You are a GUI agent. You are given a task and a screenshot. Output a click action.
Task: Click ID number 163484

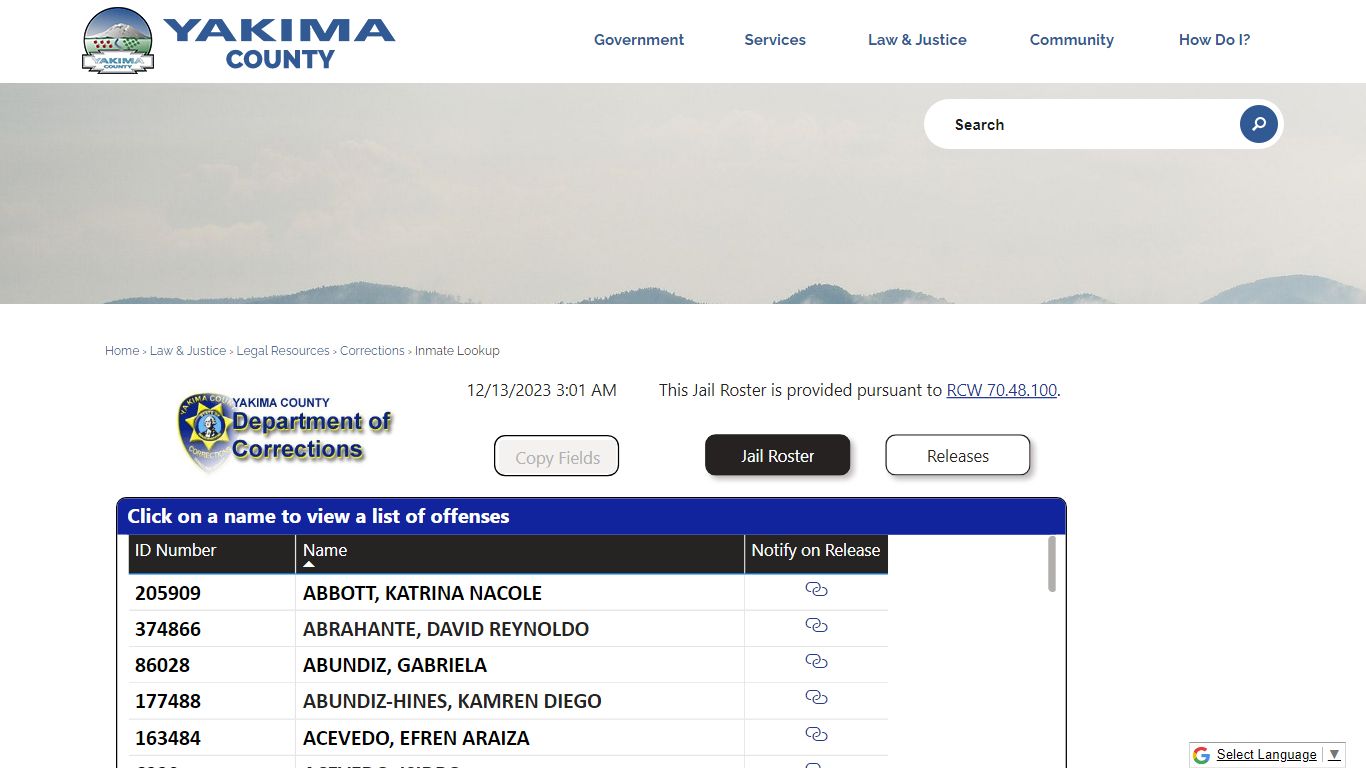[168, 738]
